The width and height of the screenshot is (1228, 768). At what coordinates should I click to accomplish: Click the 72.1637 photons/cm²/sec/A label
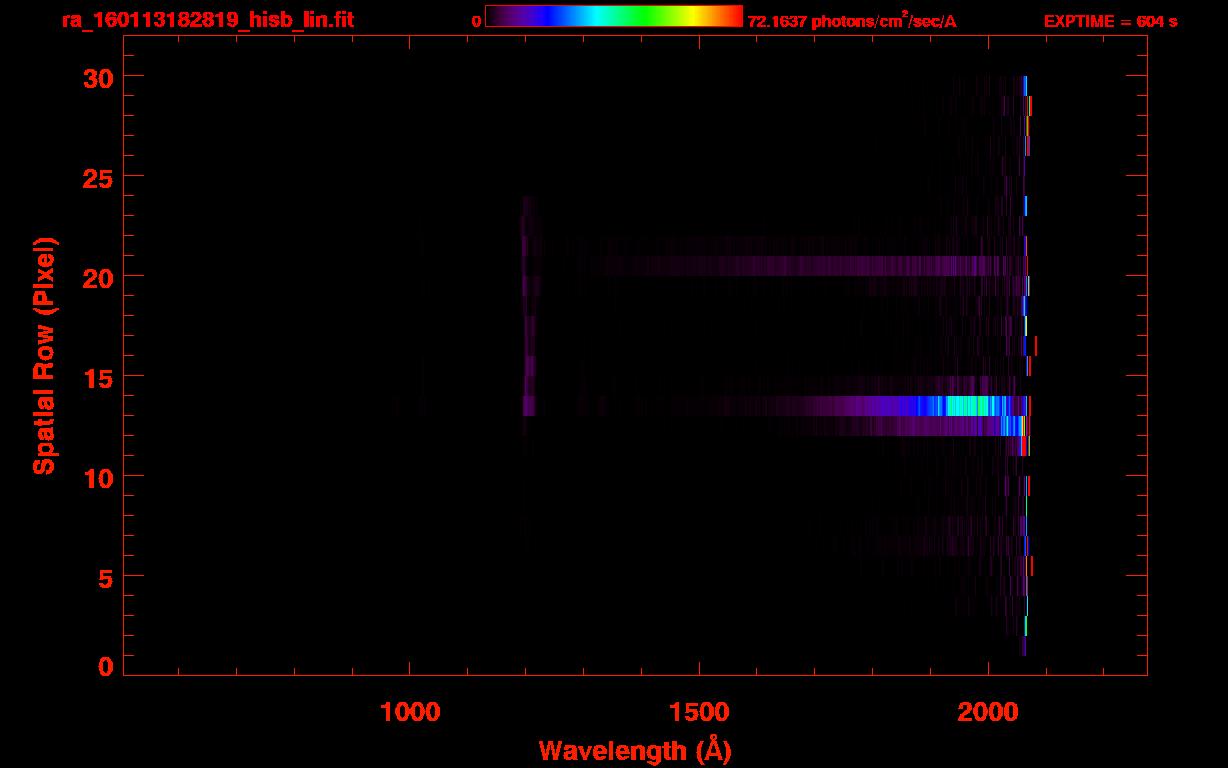tap(852, 21)
